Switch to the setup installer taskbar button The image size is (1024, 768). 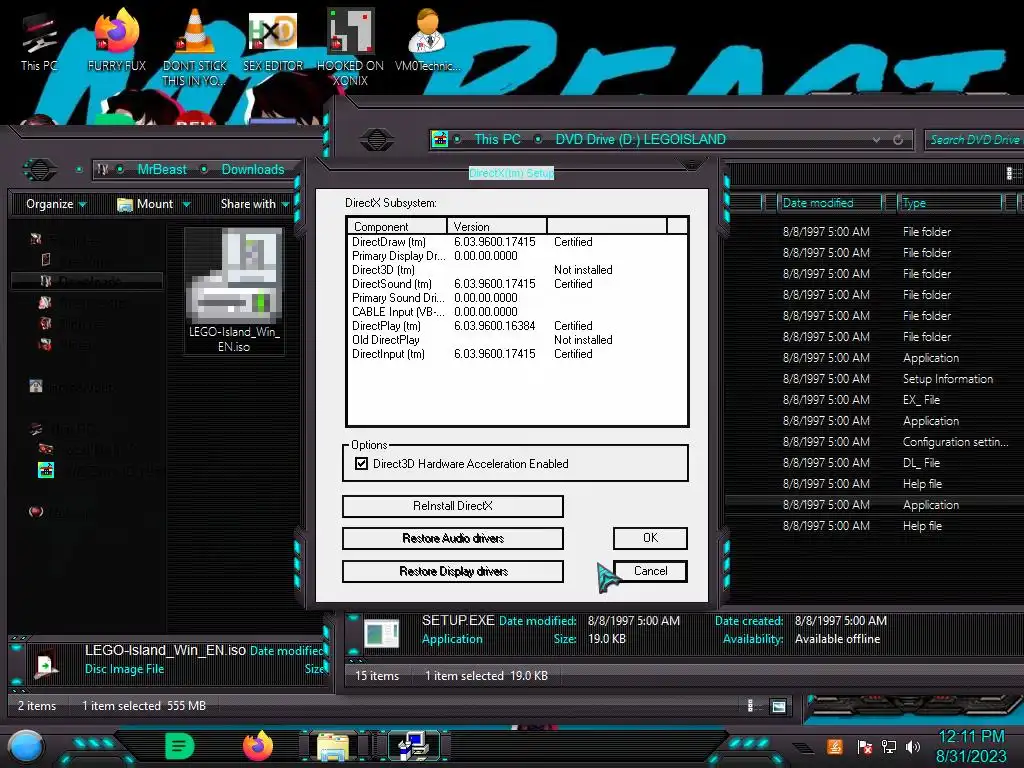[413, 746]
